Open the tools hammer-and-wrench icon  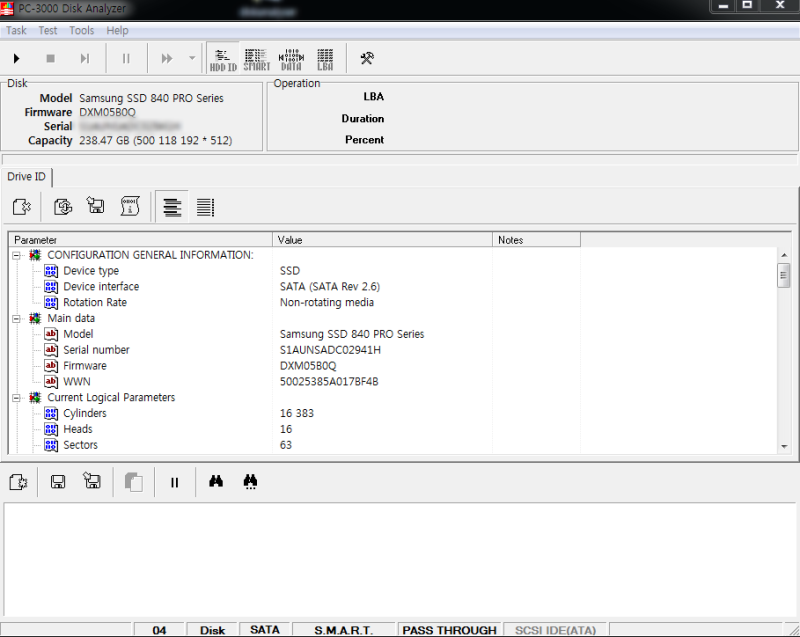tap(367, 58)
